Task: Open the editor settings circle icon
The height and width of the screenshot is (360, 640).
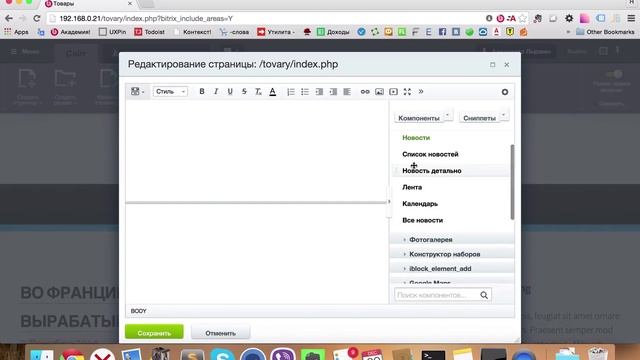Action: click(505, 92)
